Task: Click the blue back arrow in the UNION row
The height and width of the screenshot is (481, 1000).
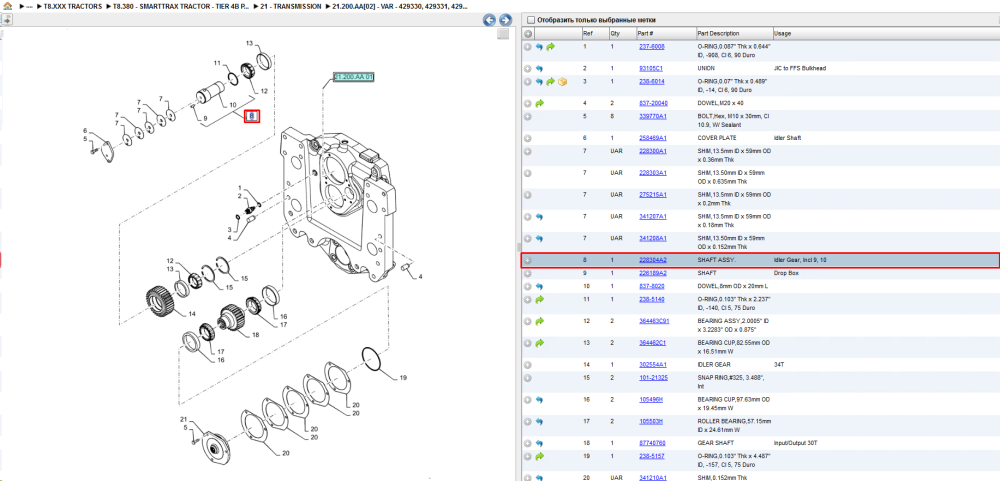Action: (x=539, y=68)
